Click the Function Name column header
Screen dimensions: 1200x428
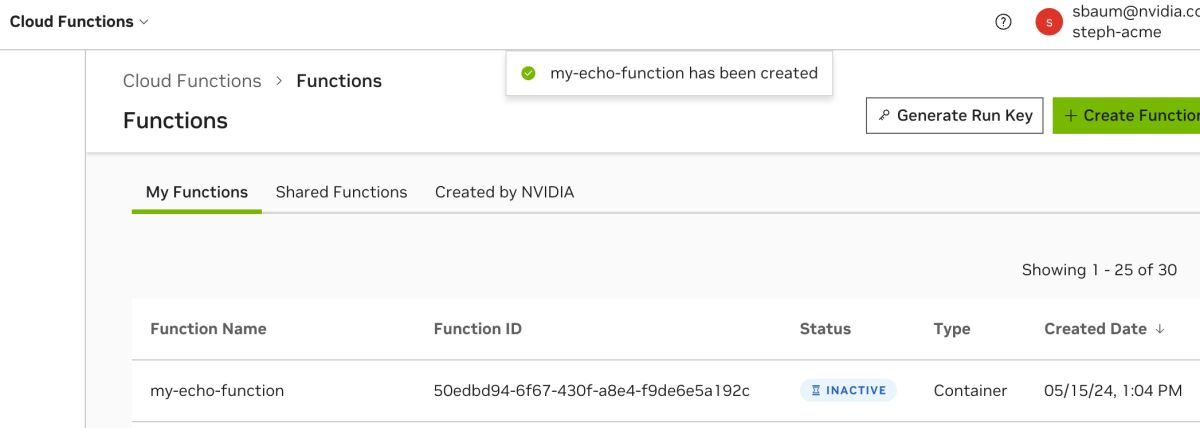208,329
